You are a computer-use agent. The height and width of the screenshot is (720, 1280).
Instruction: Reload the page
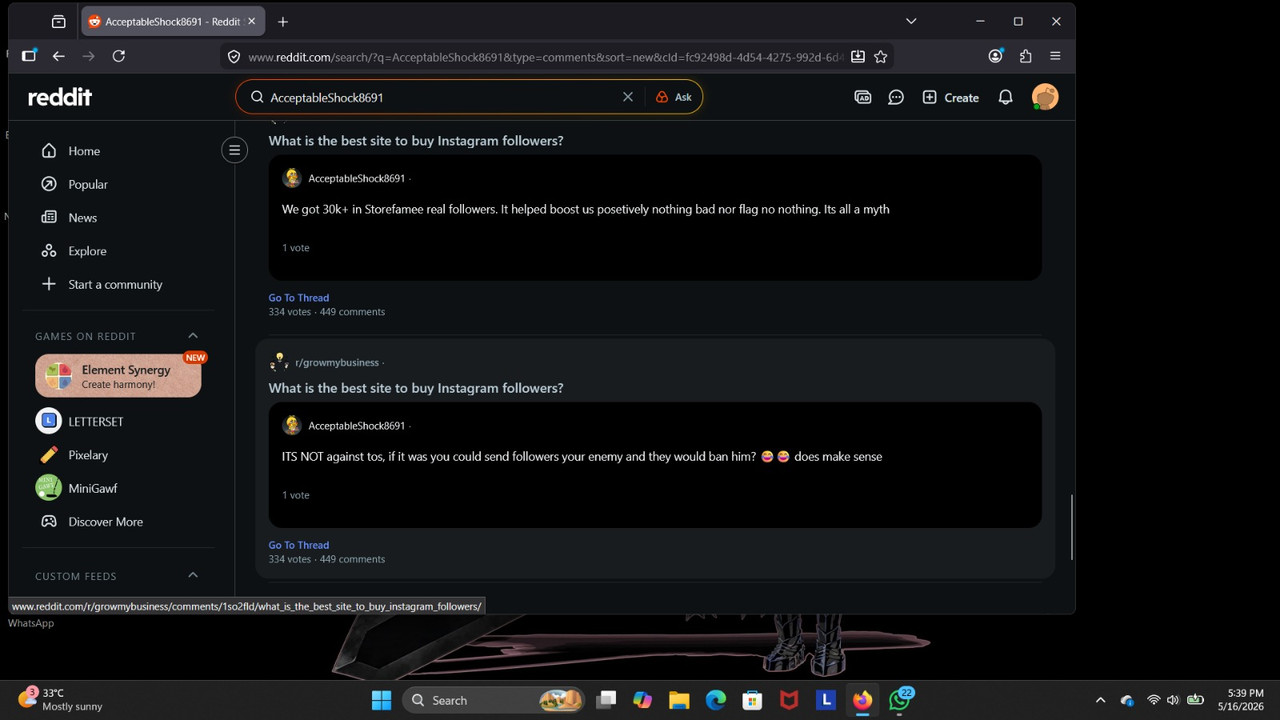(x=118, y=56)
